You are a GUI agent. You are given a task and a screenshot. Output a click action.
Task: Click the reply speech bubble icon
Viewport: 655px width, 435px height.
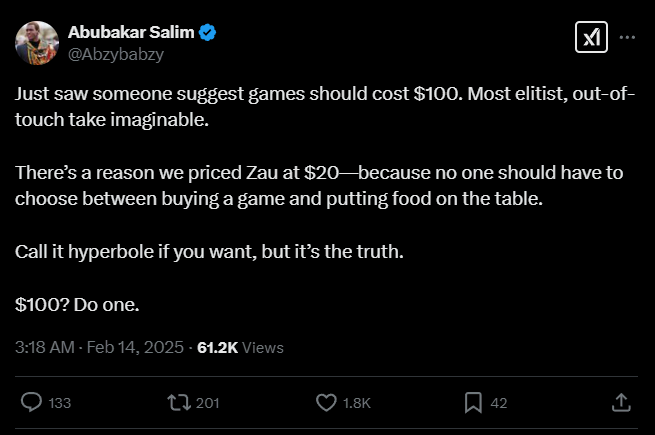31,402
